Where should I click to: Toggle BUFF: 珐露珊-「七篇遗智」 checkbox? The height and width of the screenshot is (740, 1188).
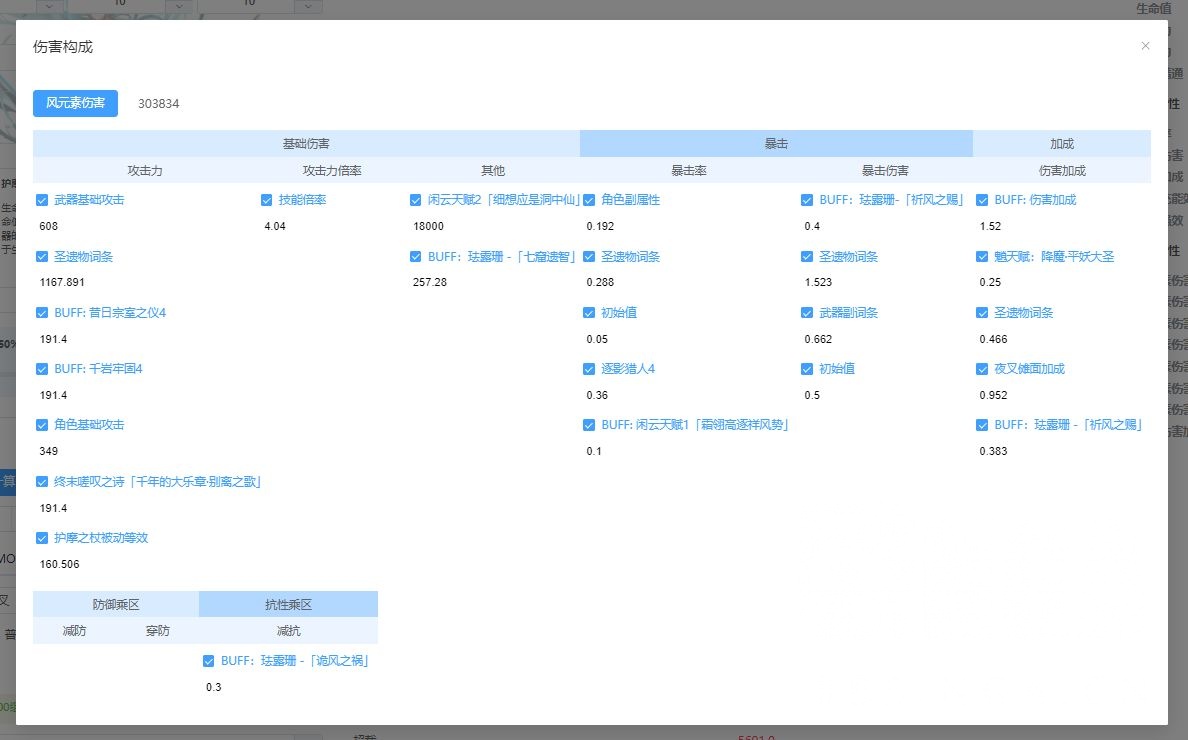tap(415, 256)
